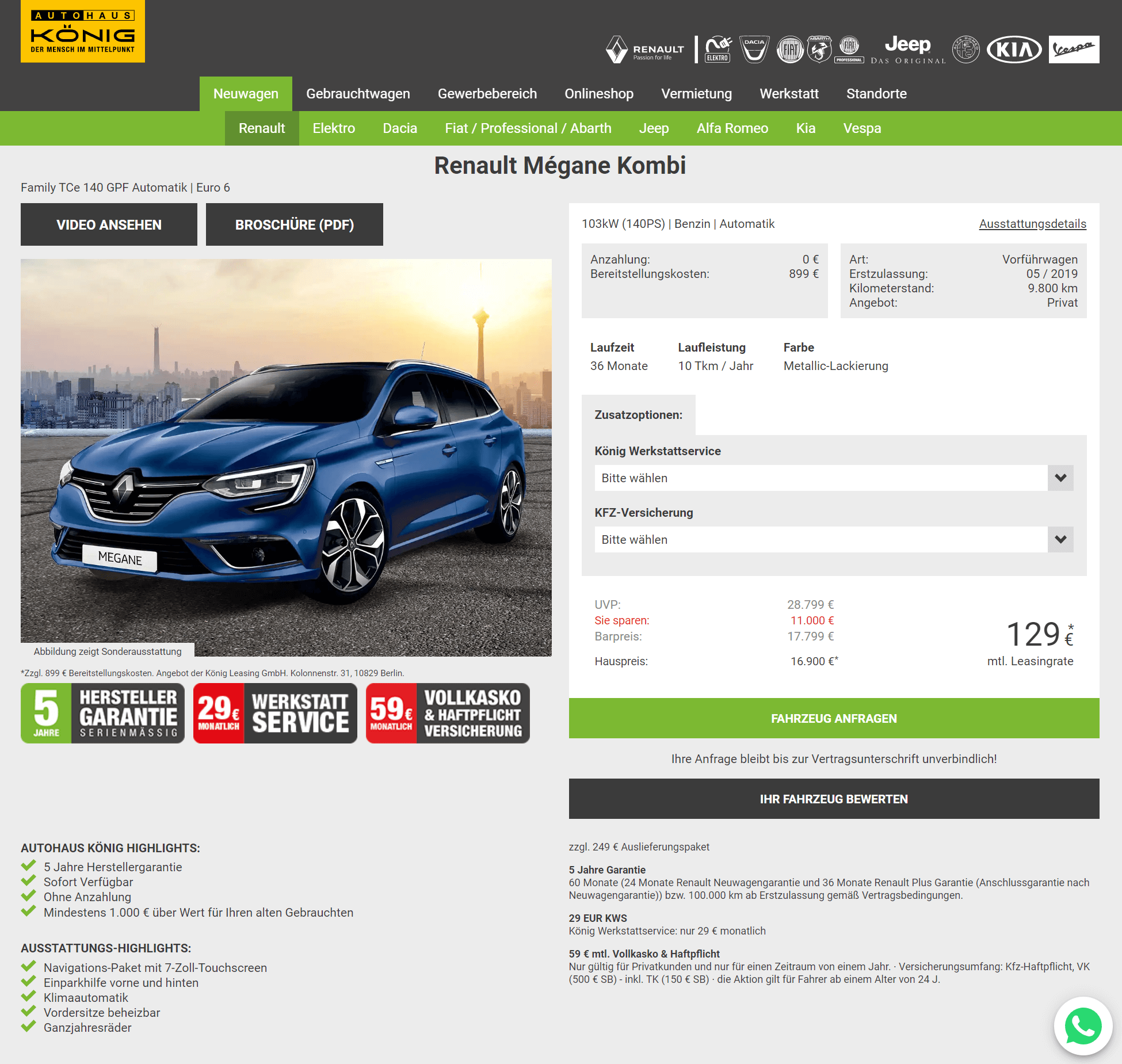The image size is (1122, 1064).
Task: Click Family TCe 140 GPF Automatik subtitle
Action: (x=125, y=188)
